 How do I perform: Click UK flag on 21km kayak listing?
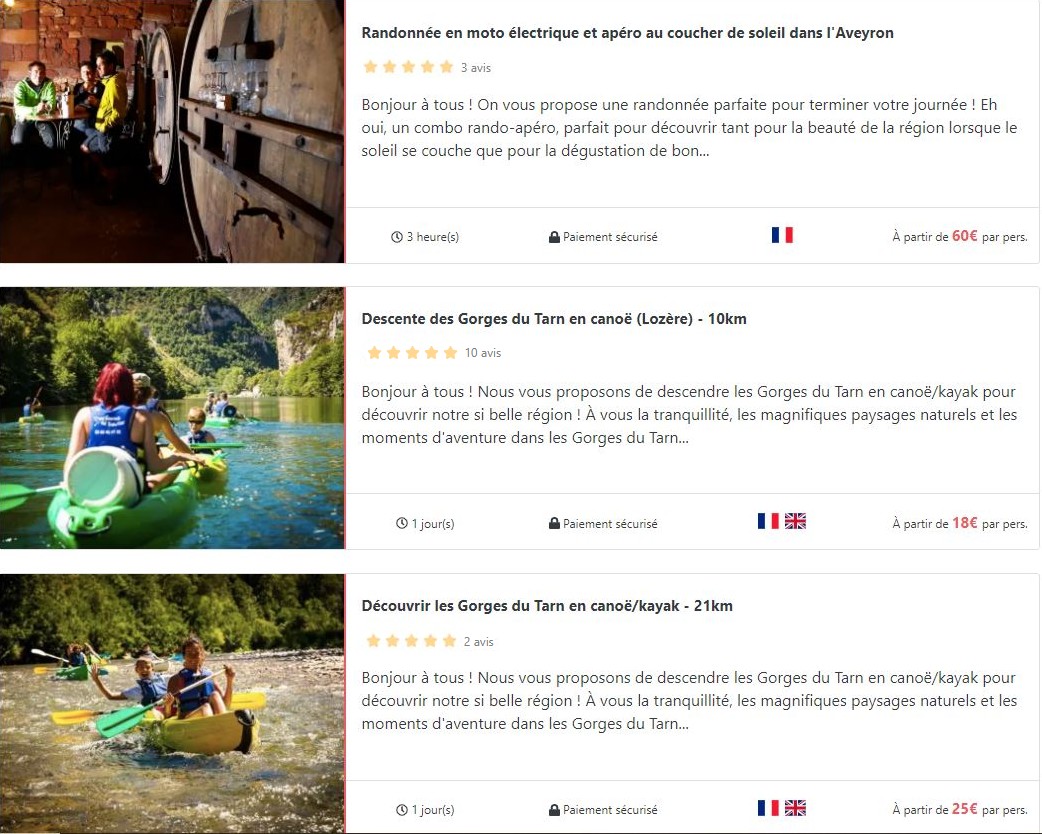coord(795,808)
